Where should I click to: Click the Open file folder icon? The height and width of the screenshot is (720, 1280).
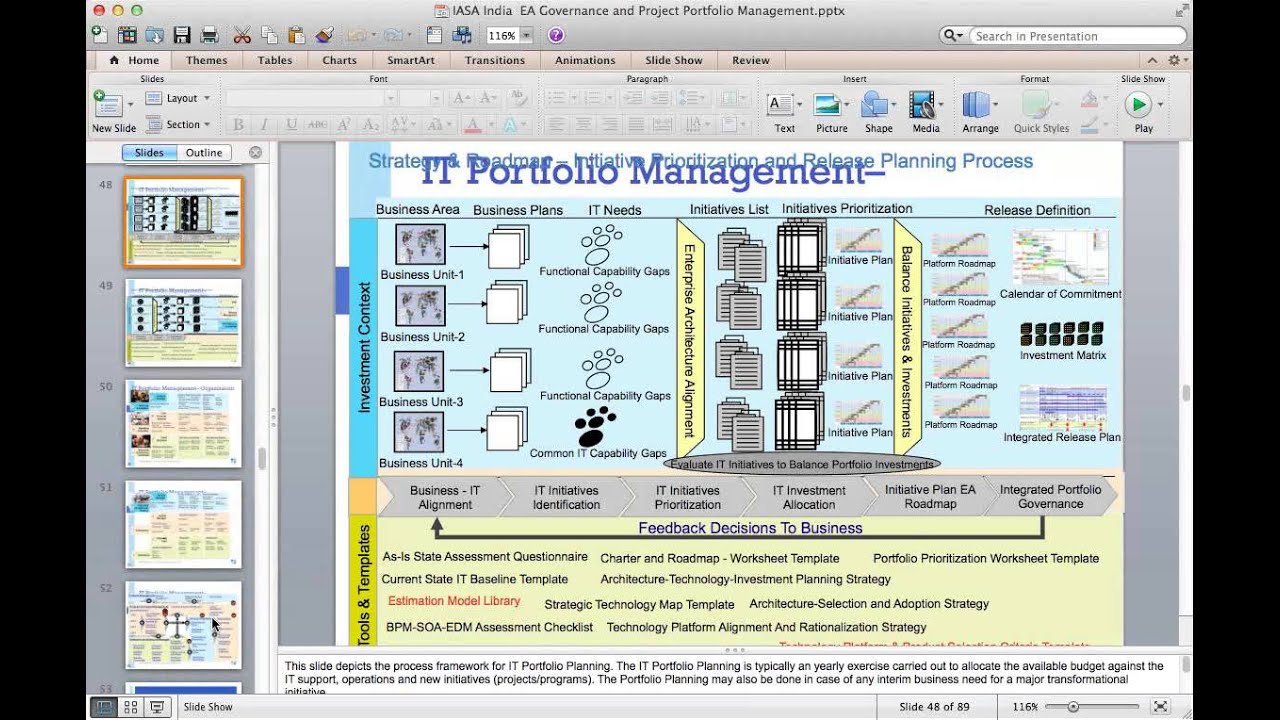[154, 35]
